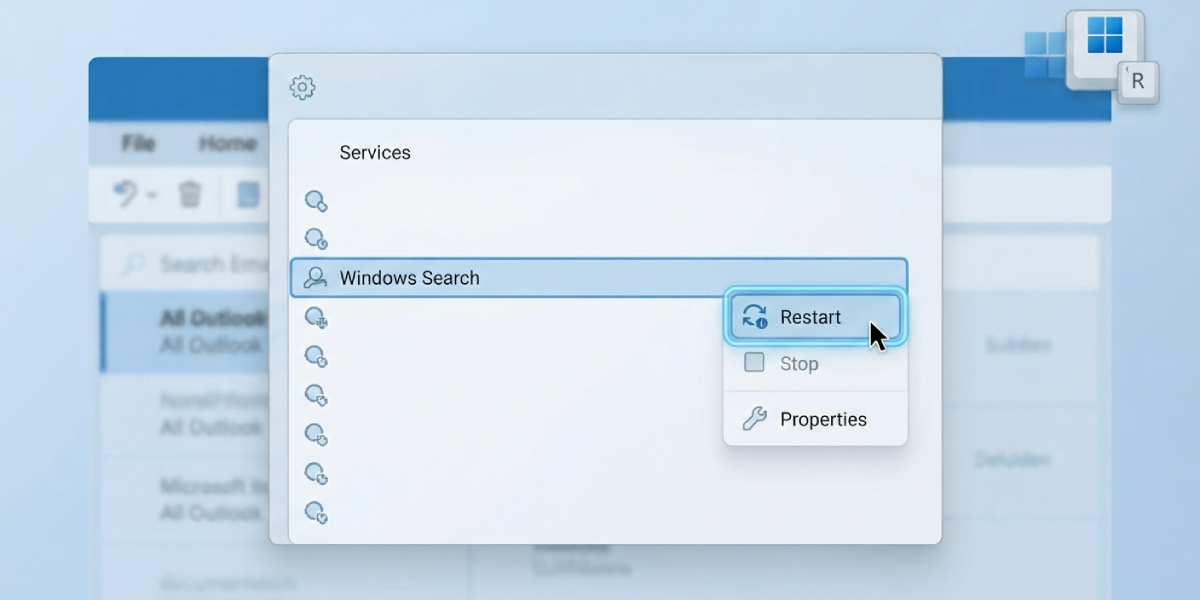Click the Undo icon in Outlook toolbar
This screenshot has height=600, width=1200.
coord(126,193)
